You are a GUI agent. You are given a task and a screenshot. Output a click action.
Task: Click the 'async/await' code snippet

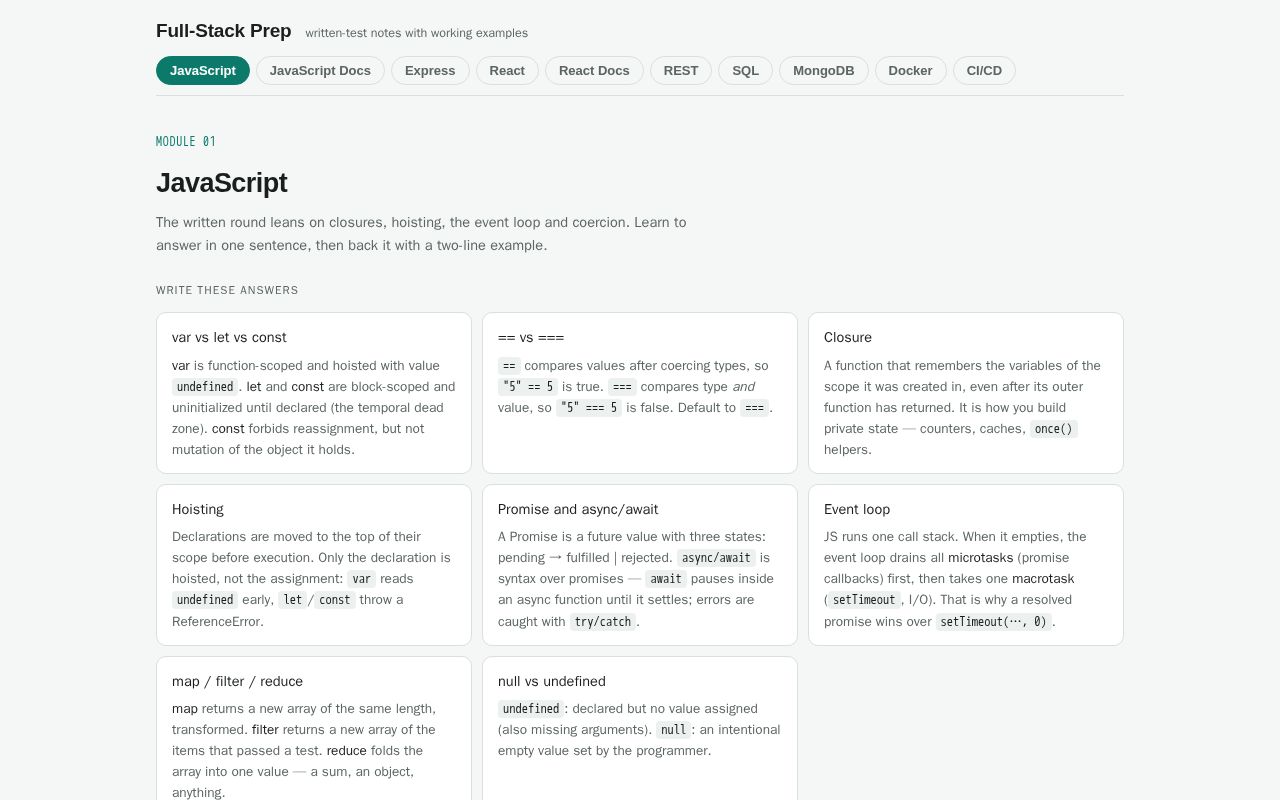click(x=716, y=558)
